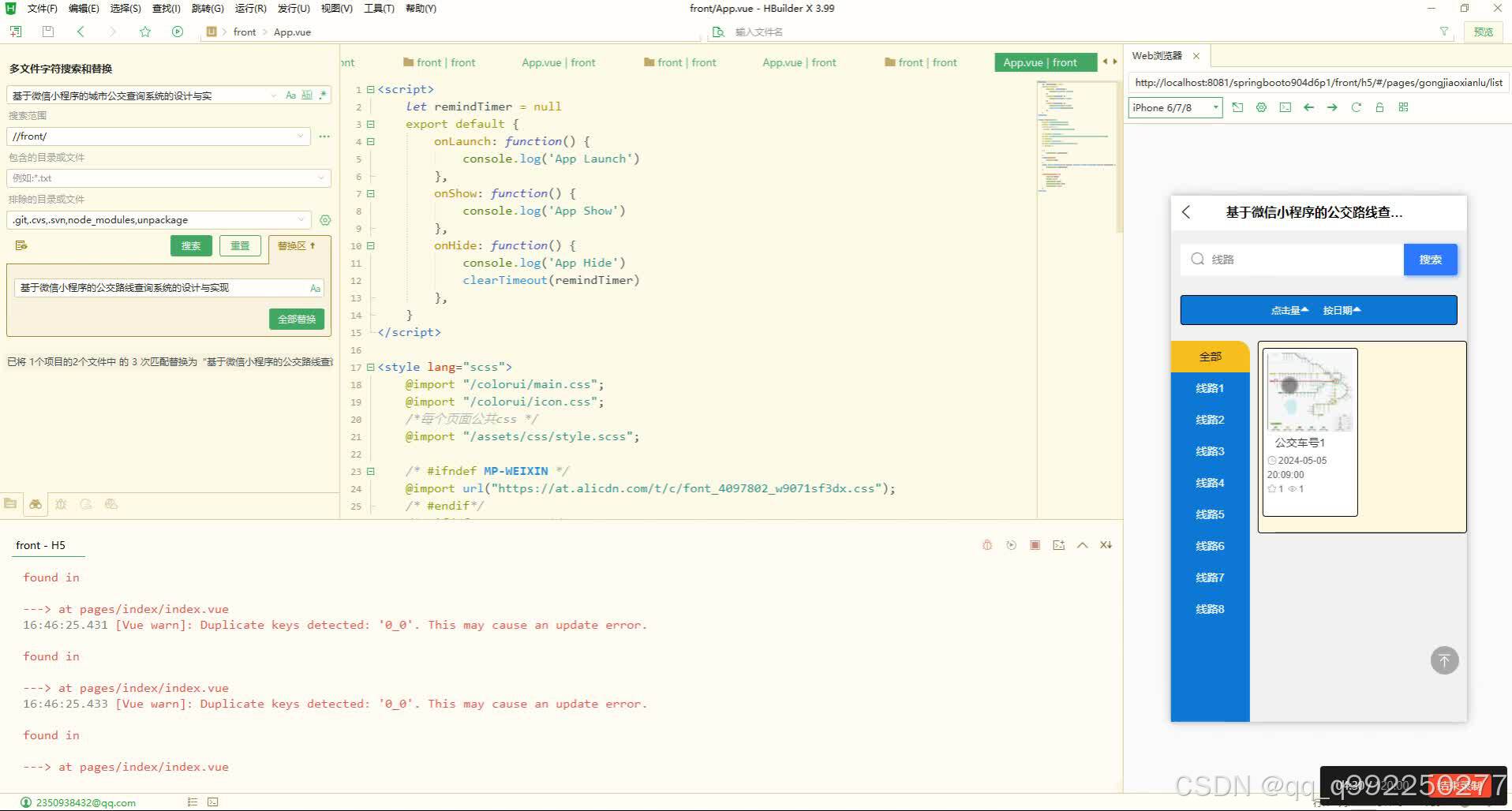Select 线路3 in the preview sidebar
1512x811 pixels.
pyautogui.click(x=1210, y=451)
